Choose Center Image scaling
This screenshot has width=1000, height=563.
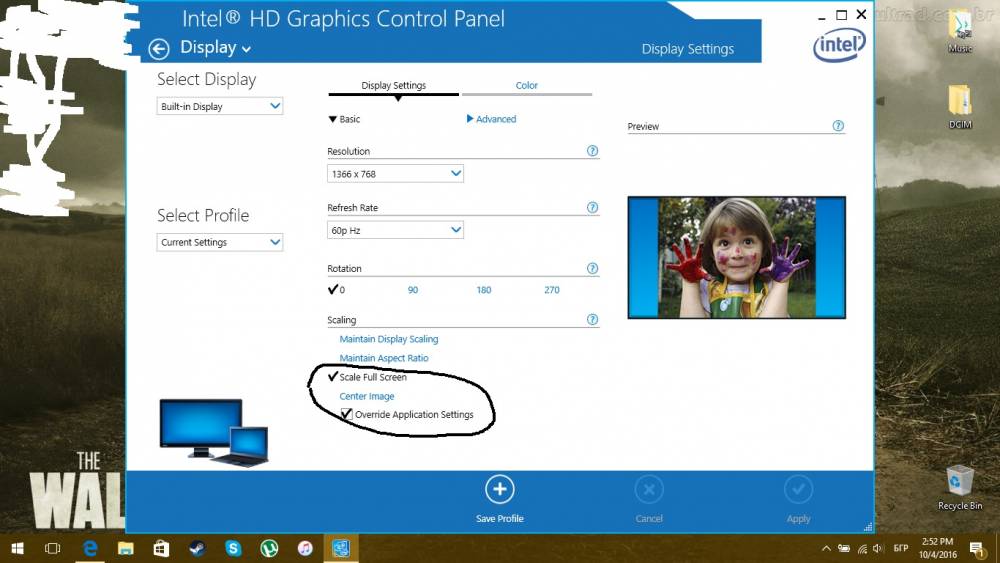tap(367, 396)
